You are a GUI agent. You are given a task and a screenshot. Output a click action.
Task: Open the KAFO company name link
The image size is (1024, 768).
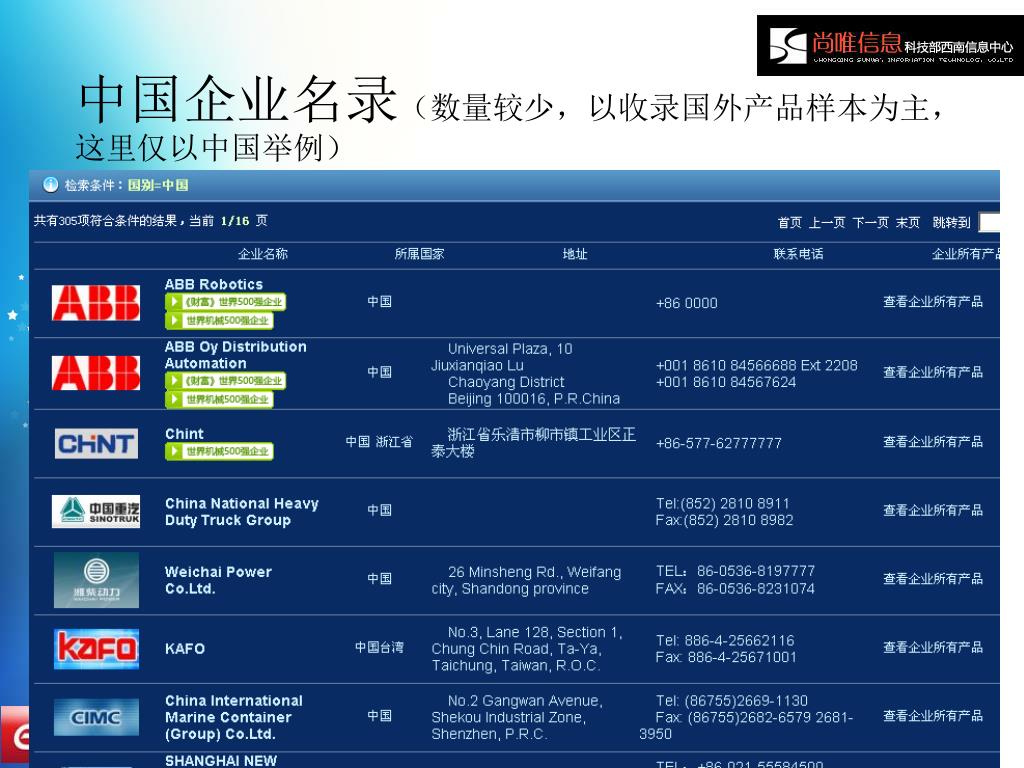click(x=185, y=648)
